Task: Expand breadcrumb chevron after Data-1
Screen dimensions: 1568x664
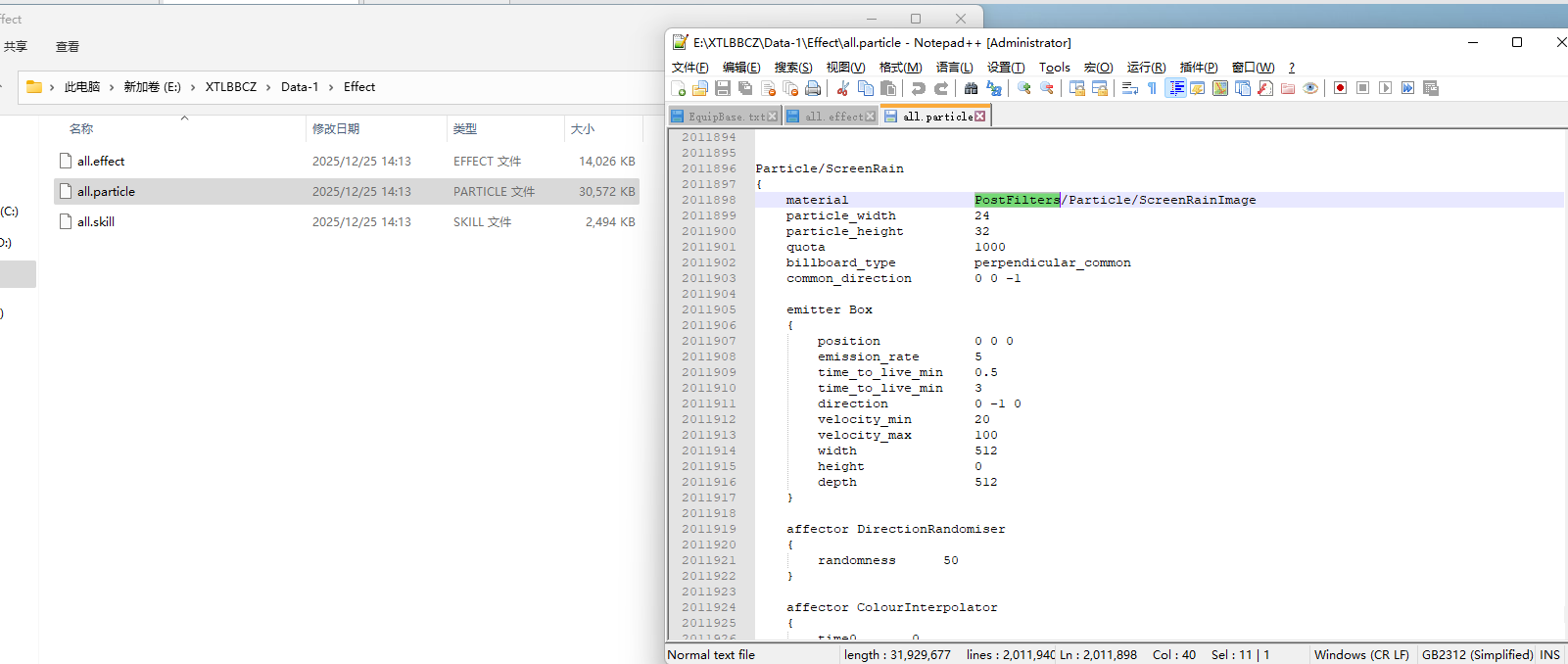Action: point(331,87)
